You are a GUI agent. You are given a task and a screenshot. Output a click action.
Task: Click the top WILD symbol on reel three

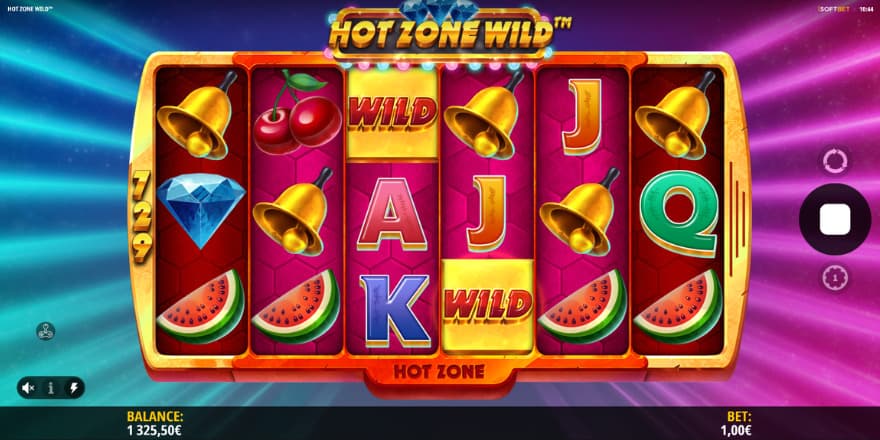pos(392,114)
